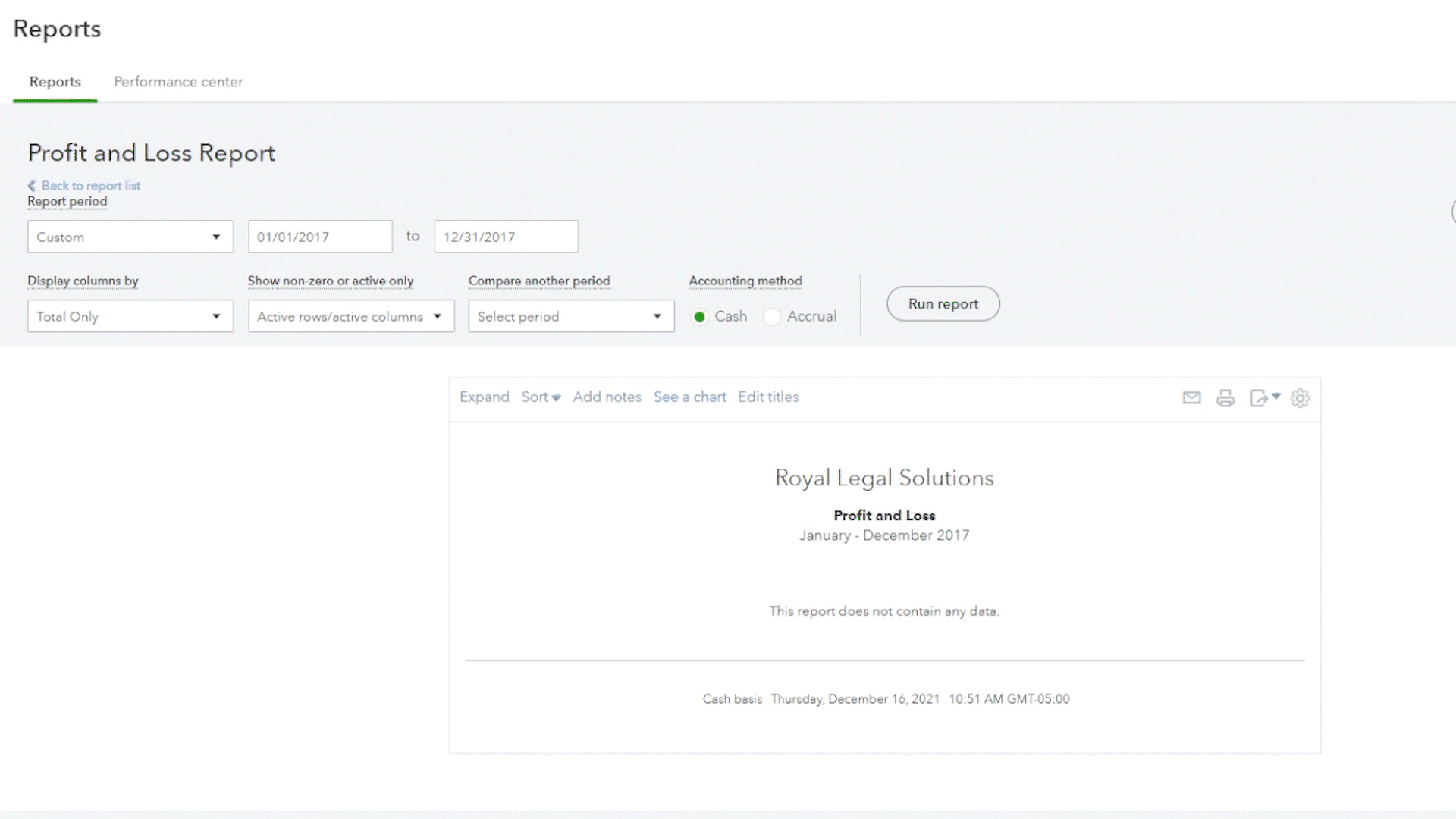Click the start date field 01/01/2017

(320, 237)
